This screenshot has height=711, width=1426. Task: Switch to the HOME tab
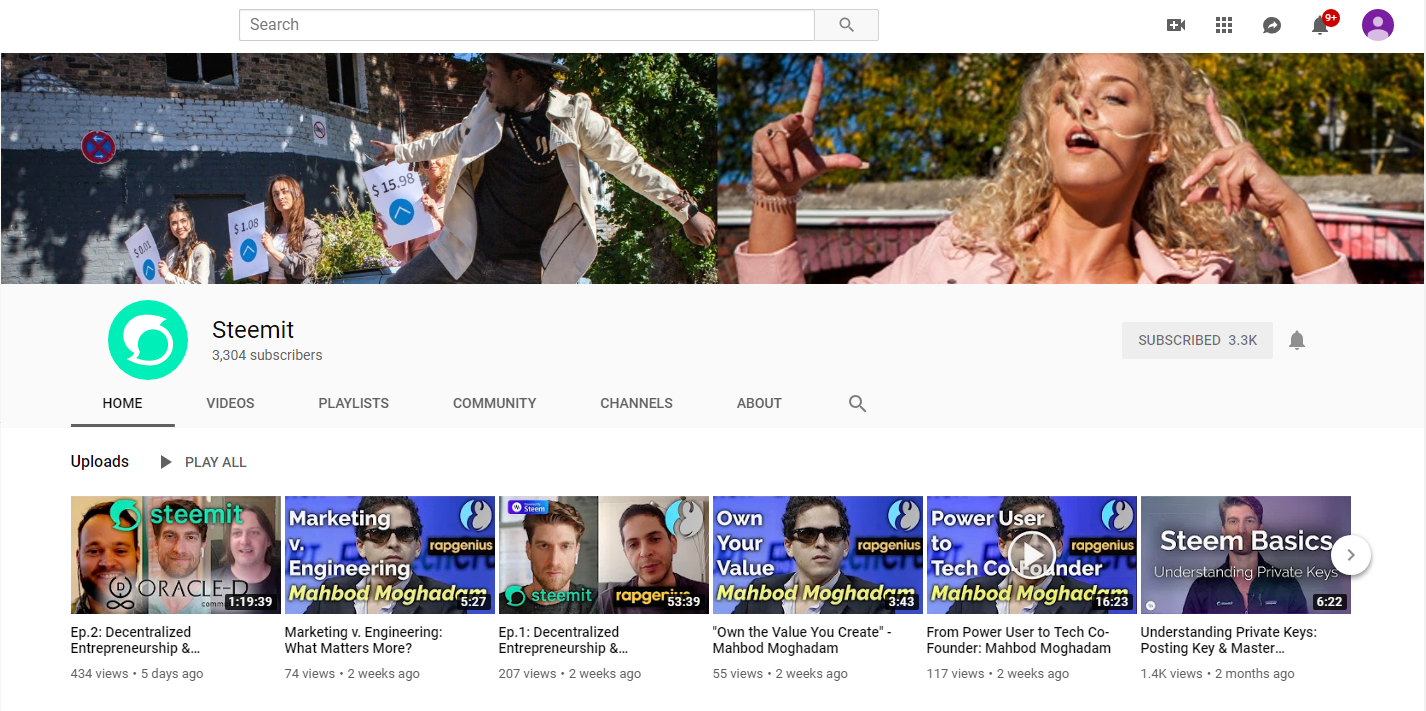(x=123, y=403)
